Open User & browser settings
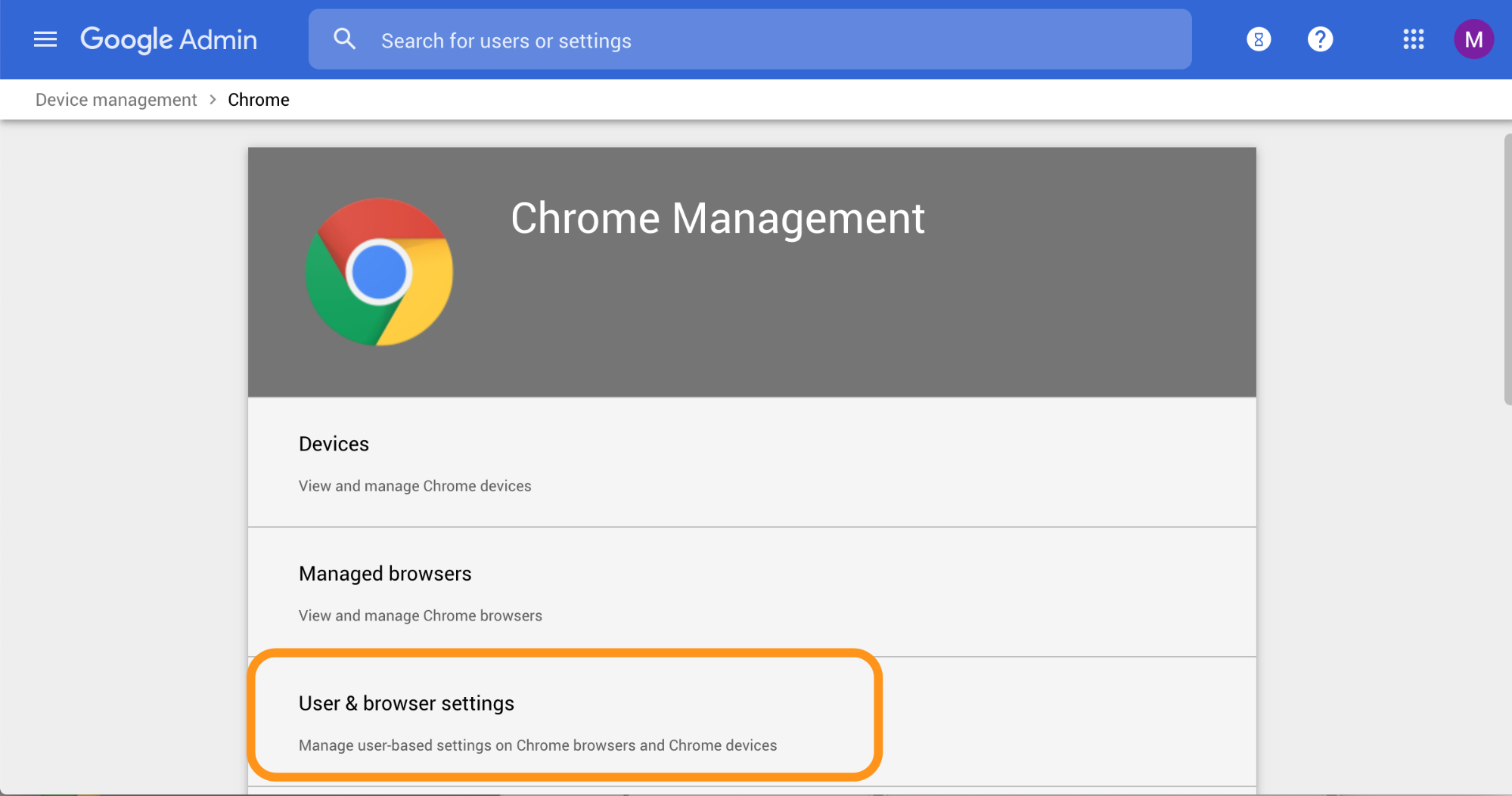This screenshot has height=796, width=1512. pyautogui.click(x=752, y=722)
